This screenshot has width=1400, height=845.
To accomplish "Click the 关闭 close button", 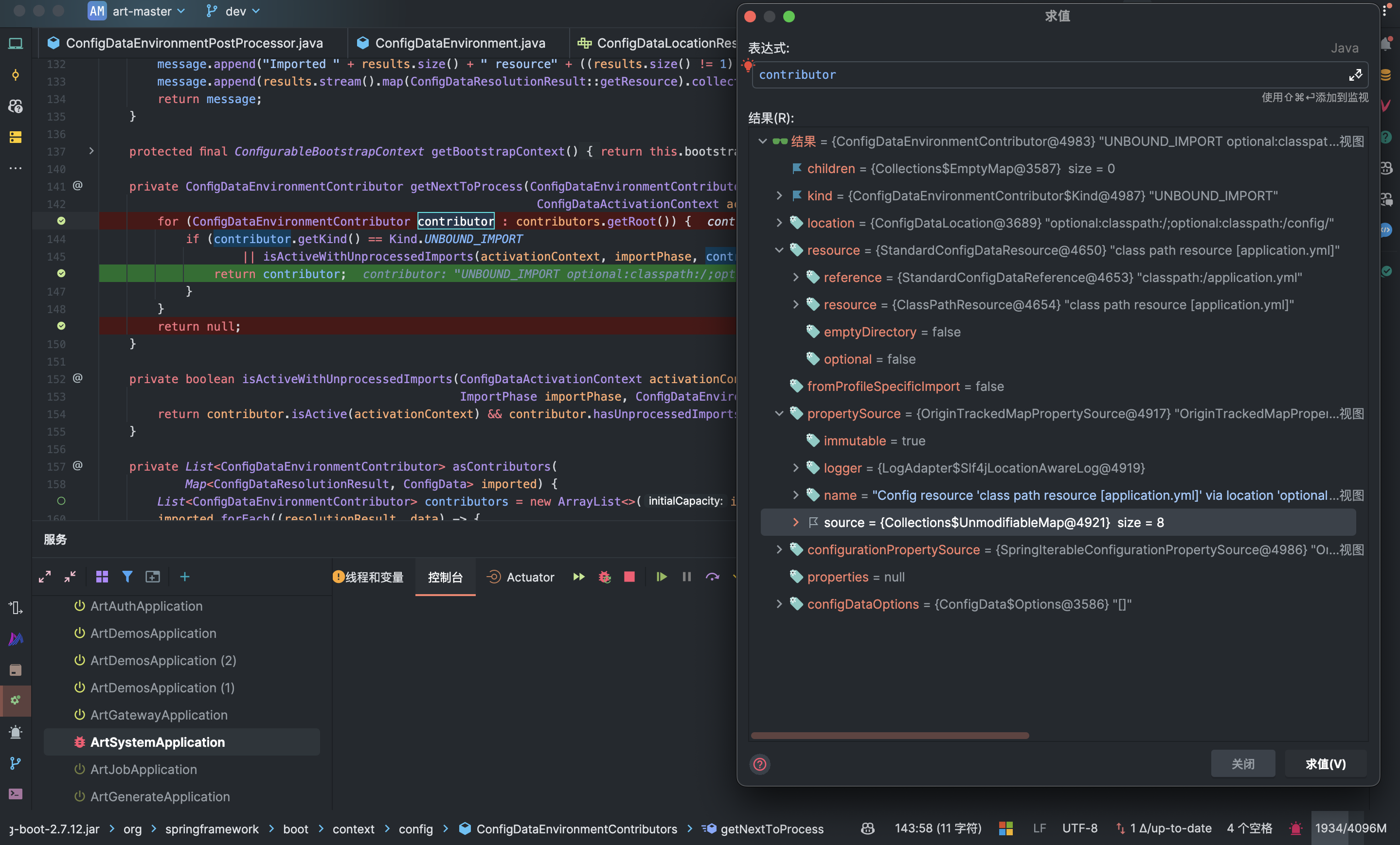I will click(1242, 764).
